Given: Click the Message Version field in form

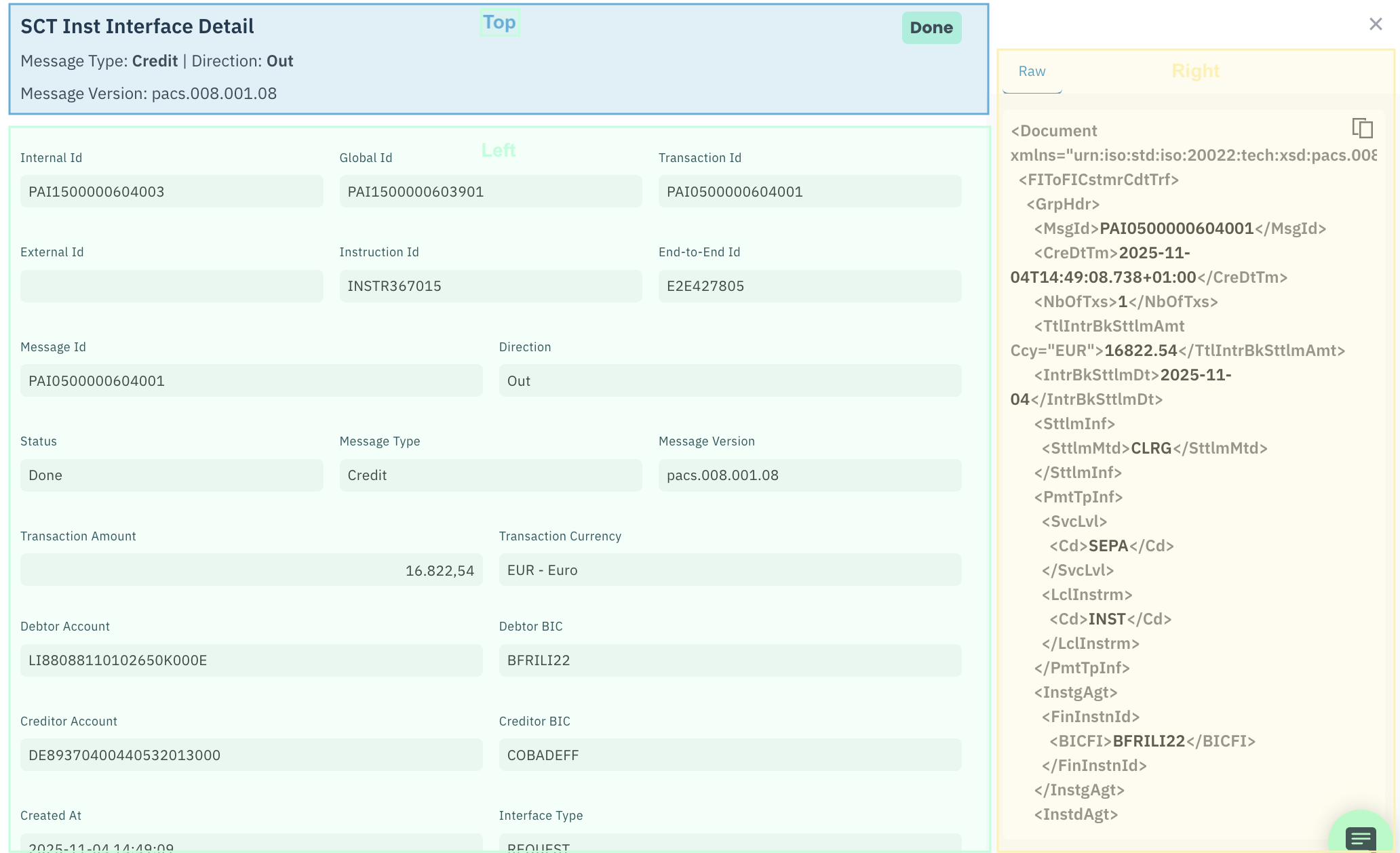Looking at the screenshot, I should tap(809, 475).
